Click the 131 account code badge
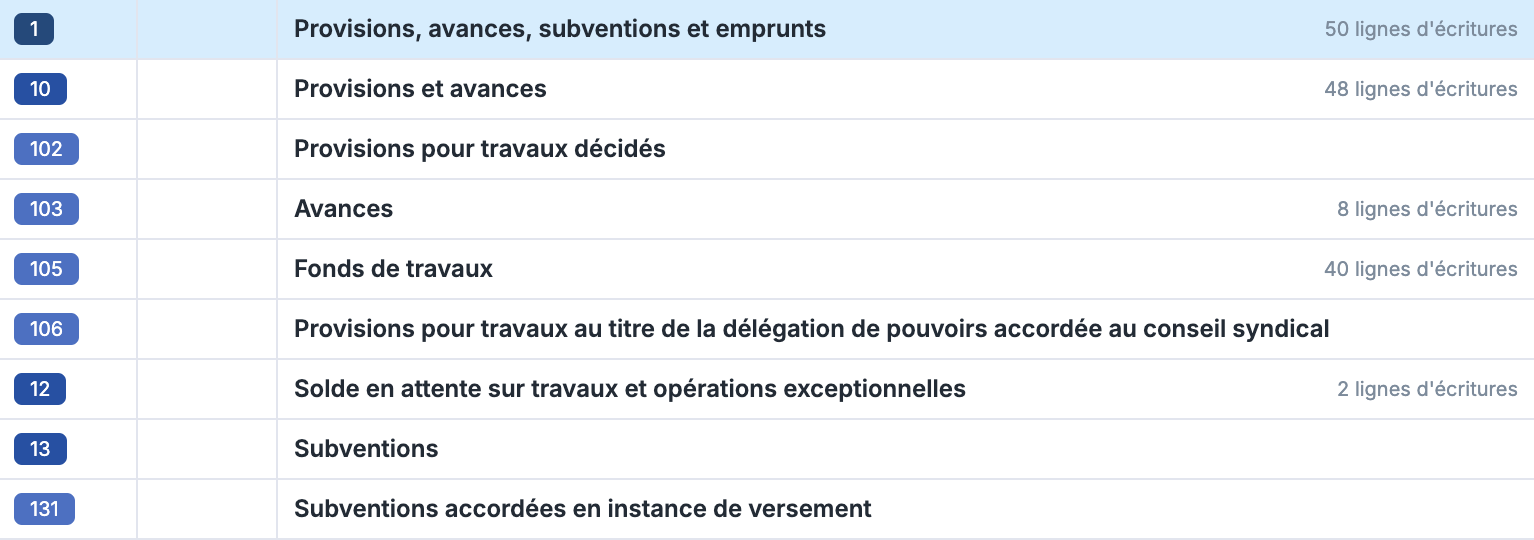Image resolution: width=1534 pixels, height=540 pixels. pos(44,509)
